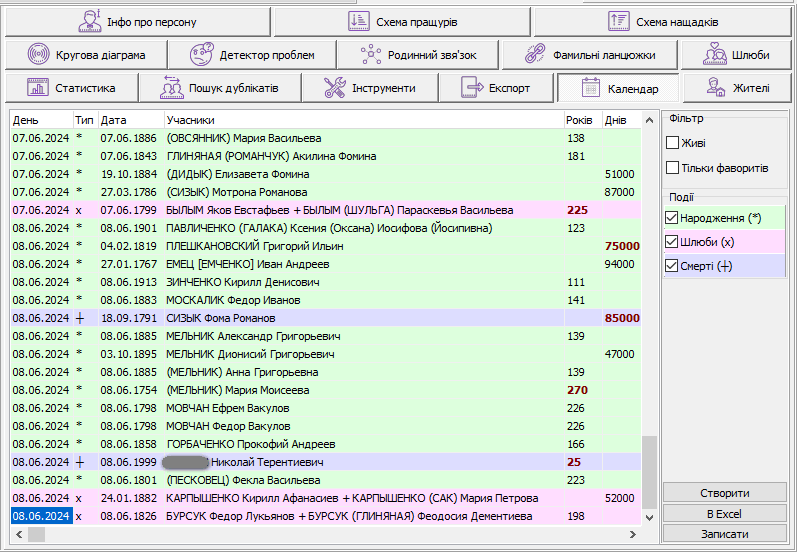Uncheck the Народження (*) events checkbox
The image size is (797, 552).
[671, 218]
